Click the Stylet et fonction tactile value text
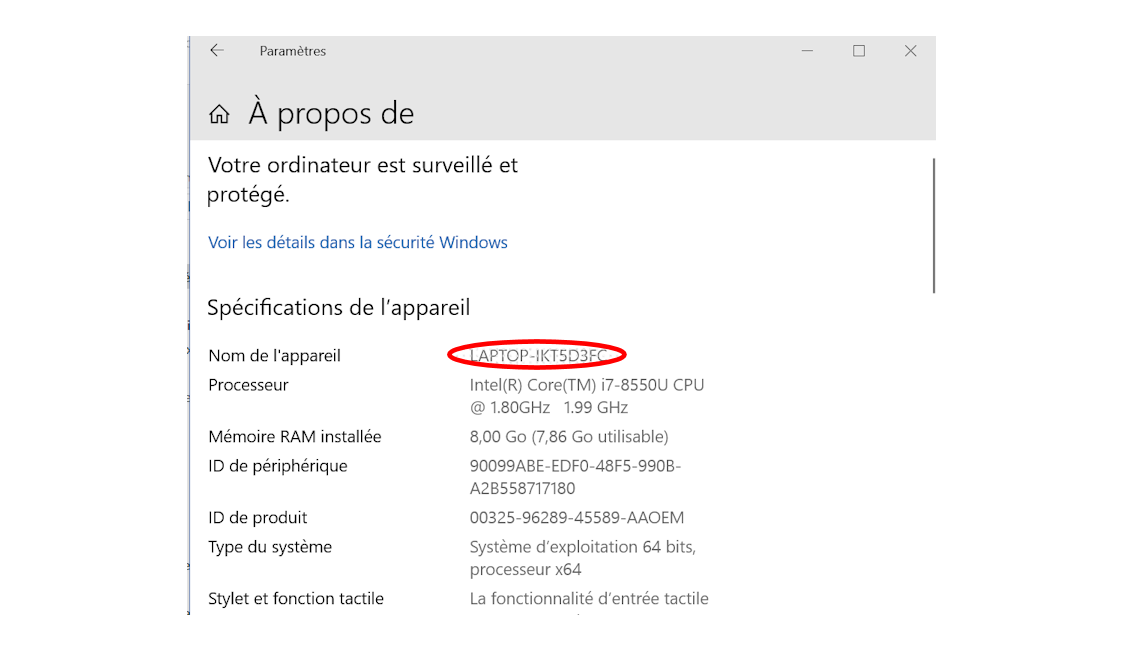Viewport: 1144px width, 657px height. point(589,599)
